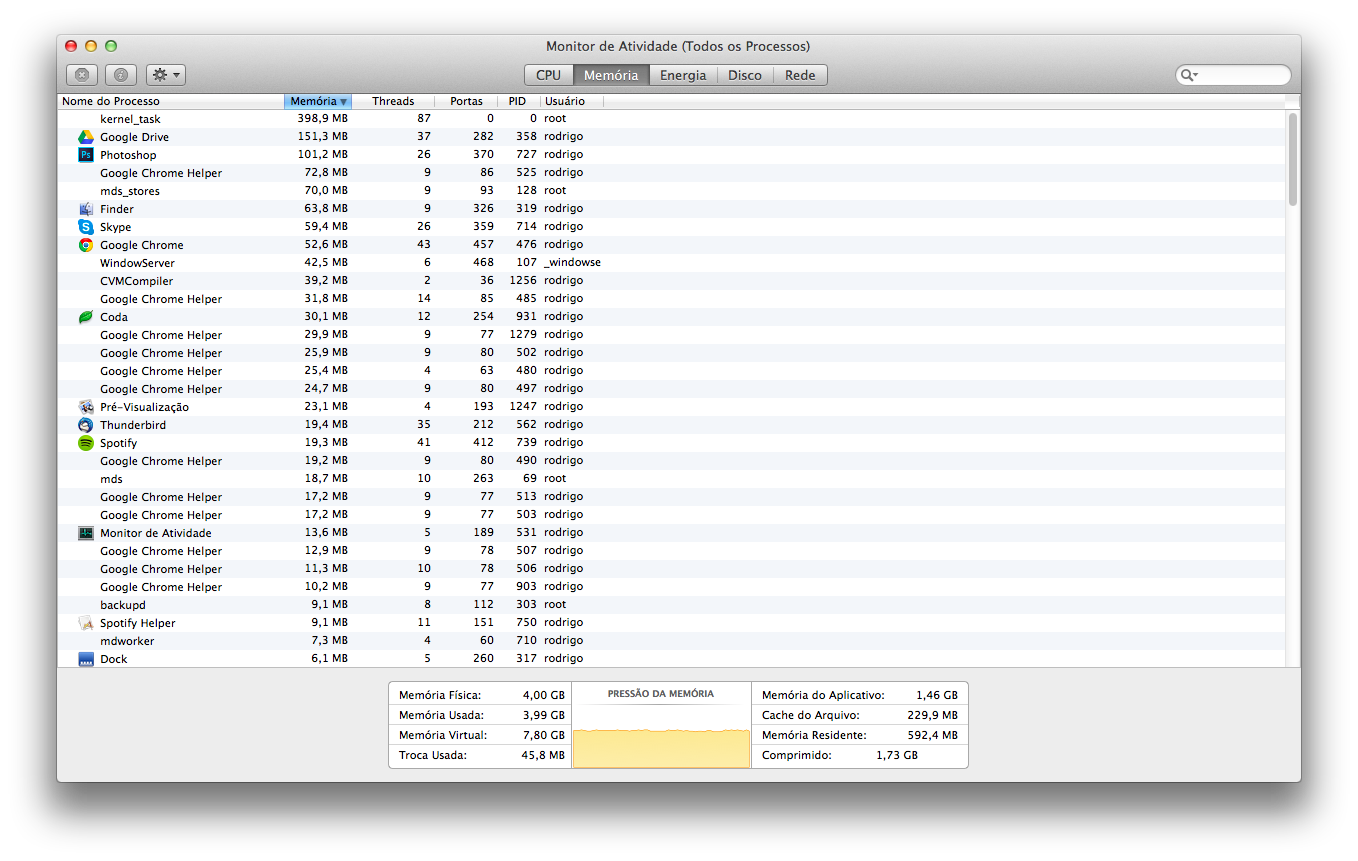Viewport: 1358px width, 861px height.
Task: Click the Coda process name text
Action: pos(114,317)
